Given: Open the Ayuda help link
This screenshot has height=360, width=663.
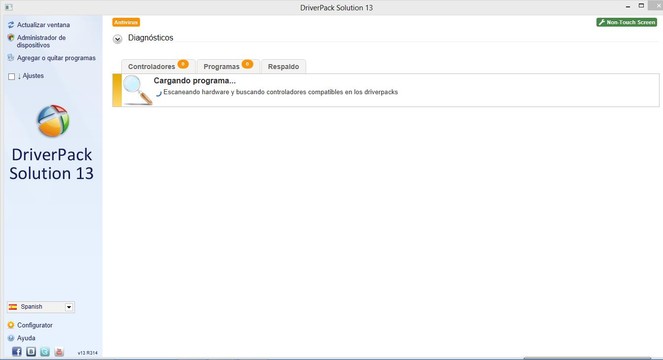Looking at the screenshot, I should click(x=26, y=338).
